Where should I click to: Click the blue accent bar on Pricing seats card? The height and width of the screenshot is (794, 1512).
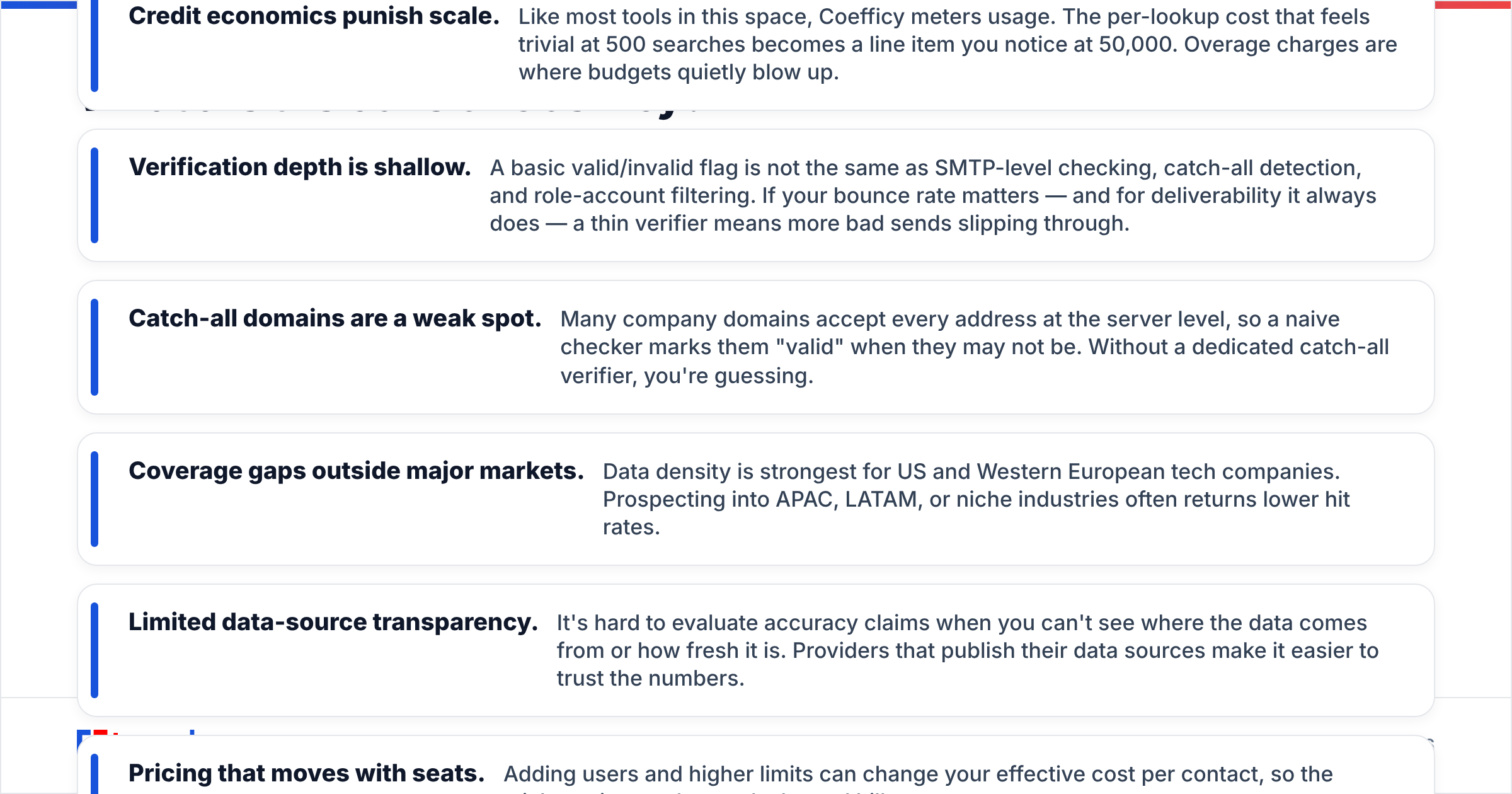click(94, 774)
